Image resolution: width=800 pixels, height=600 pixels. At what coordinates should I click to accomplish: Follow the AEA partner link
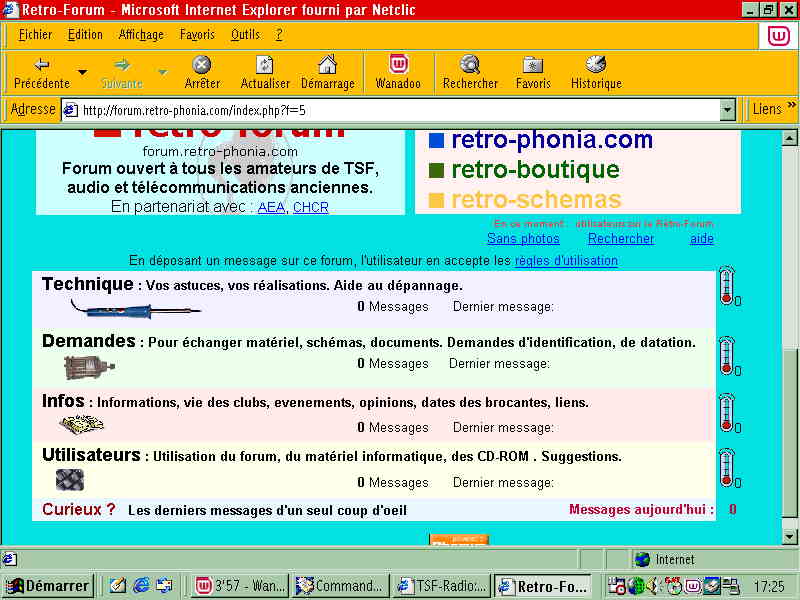click(271, 207)
